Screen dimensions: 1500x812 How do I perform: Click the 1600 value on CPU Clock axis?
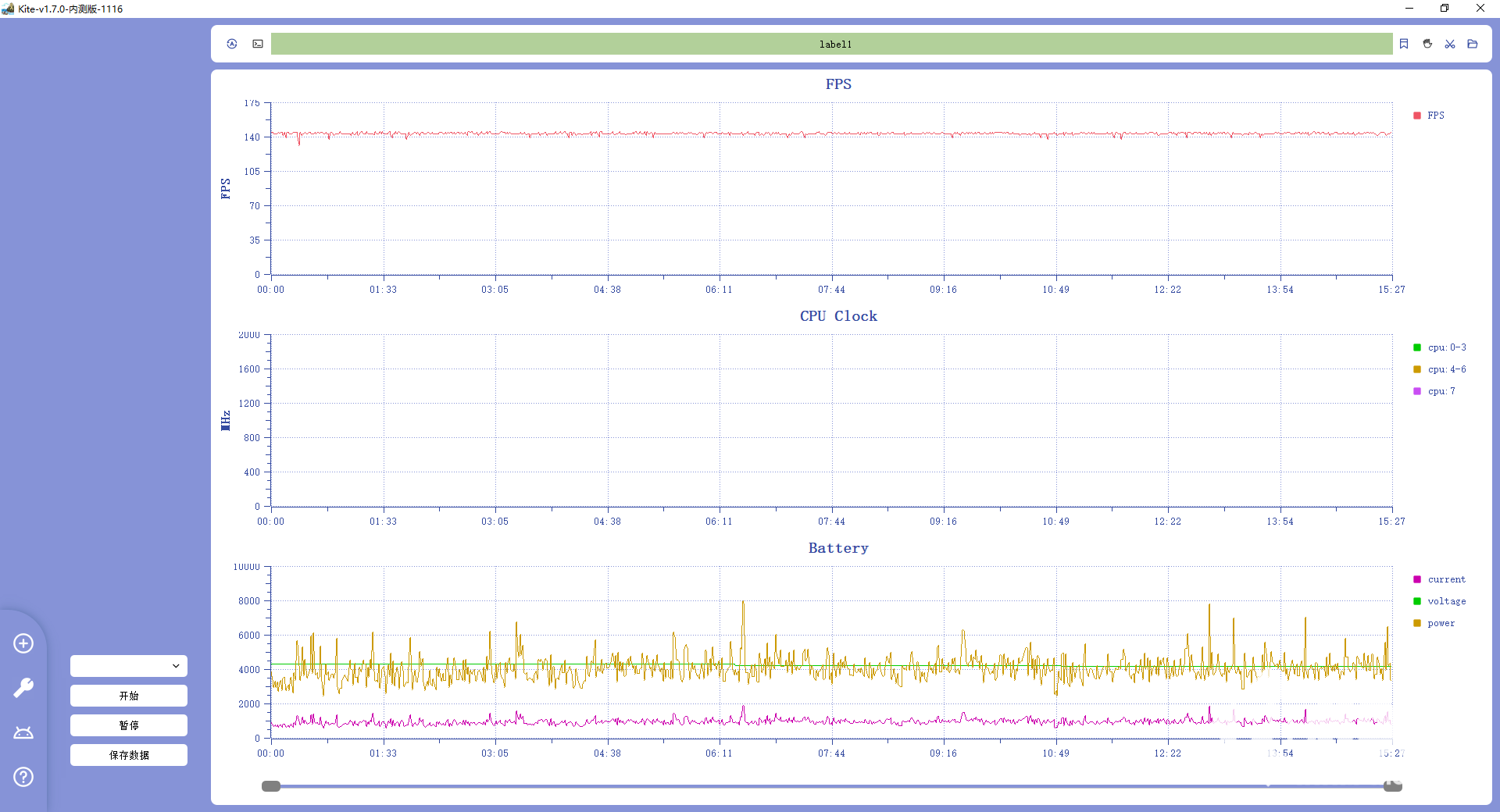[x=249, y=369]
